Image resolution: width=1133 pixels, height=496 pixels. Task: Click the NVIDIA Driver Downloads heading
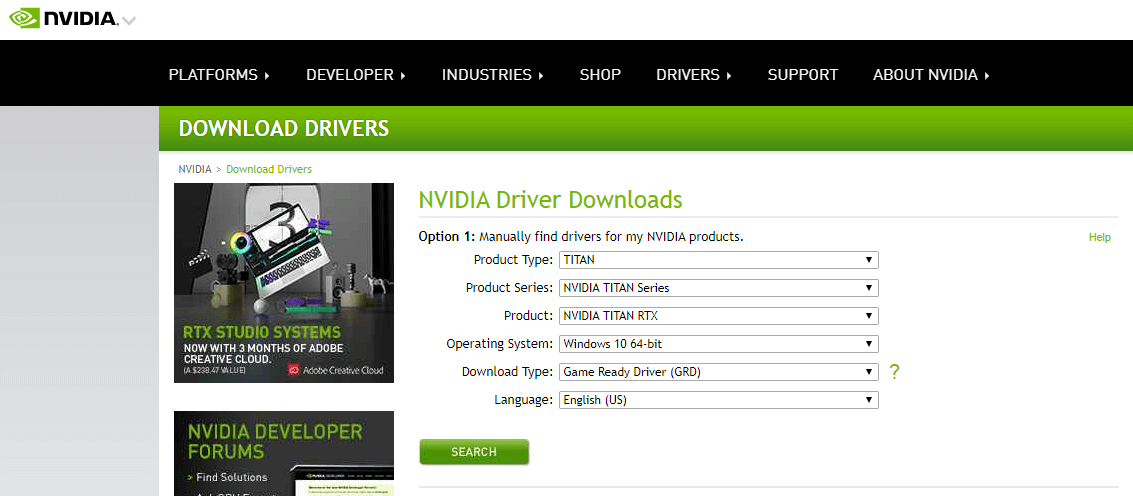(551, 199)
